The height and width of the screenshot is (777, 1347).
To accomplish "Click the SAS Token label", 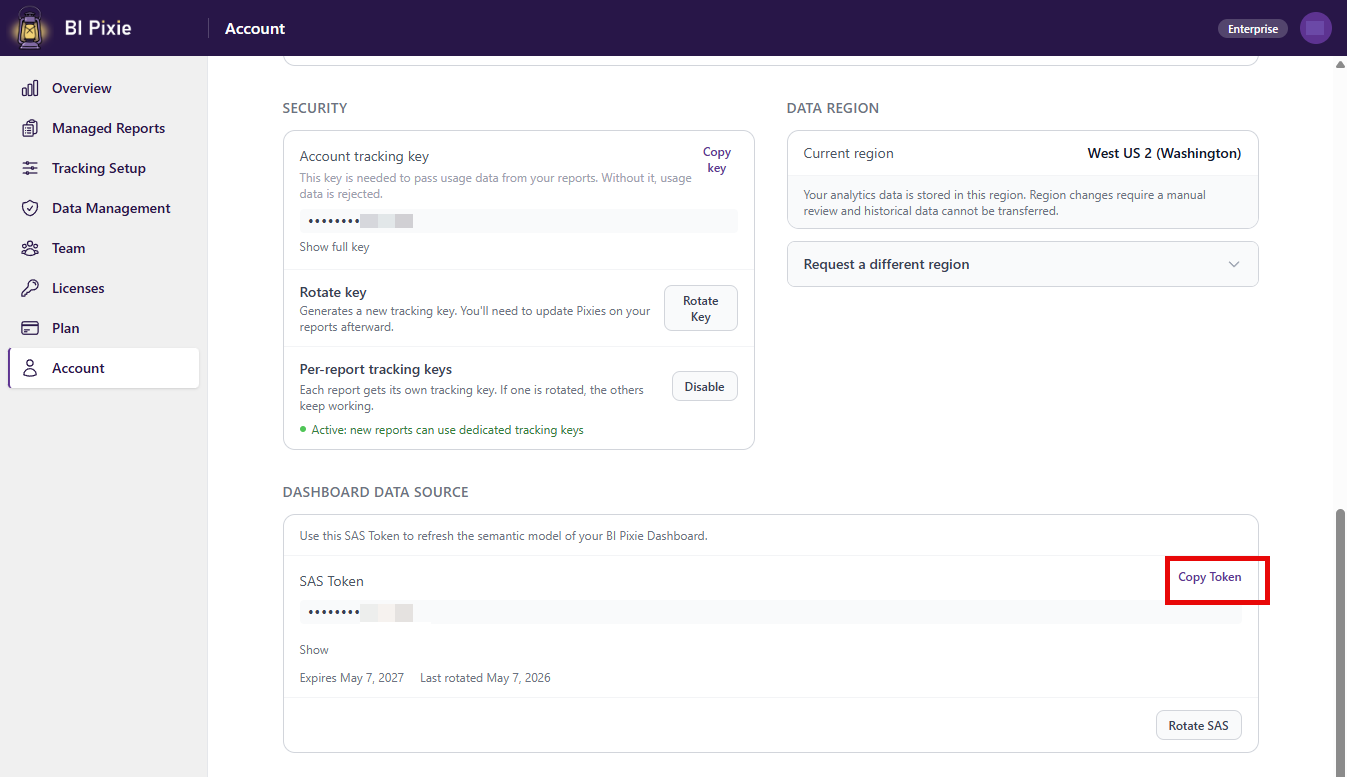I will (x=332, y=581).
